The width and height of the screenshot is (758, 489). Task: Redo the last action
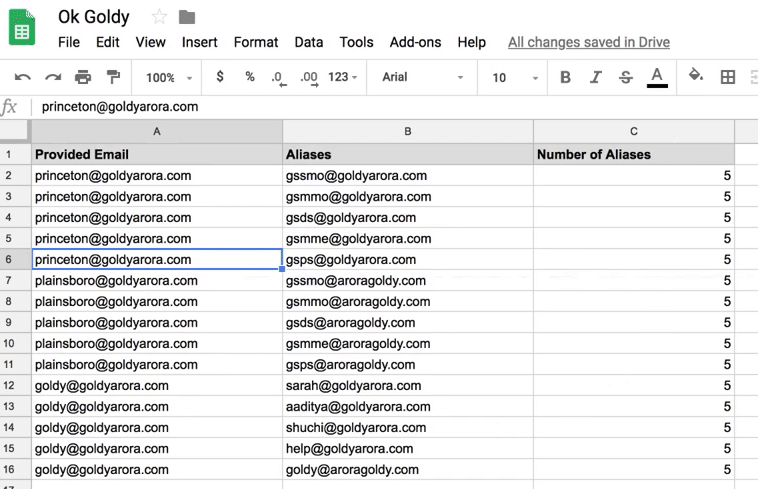pos(53,77)
